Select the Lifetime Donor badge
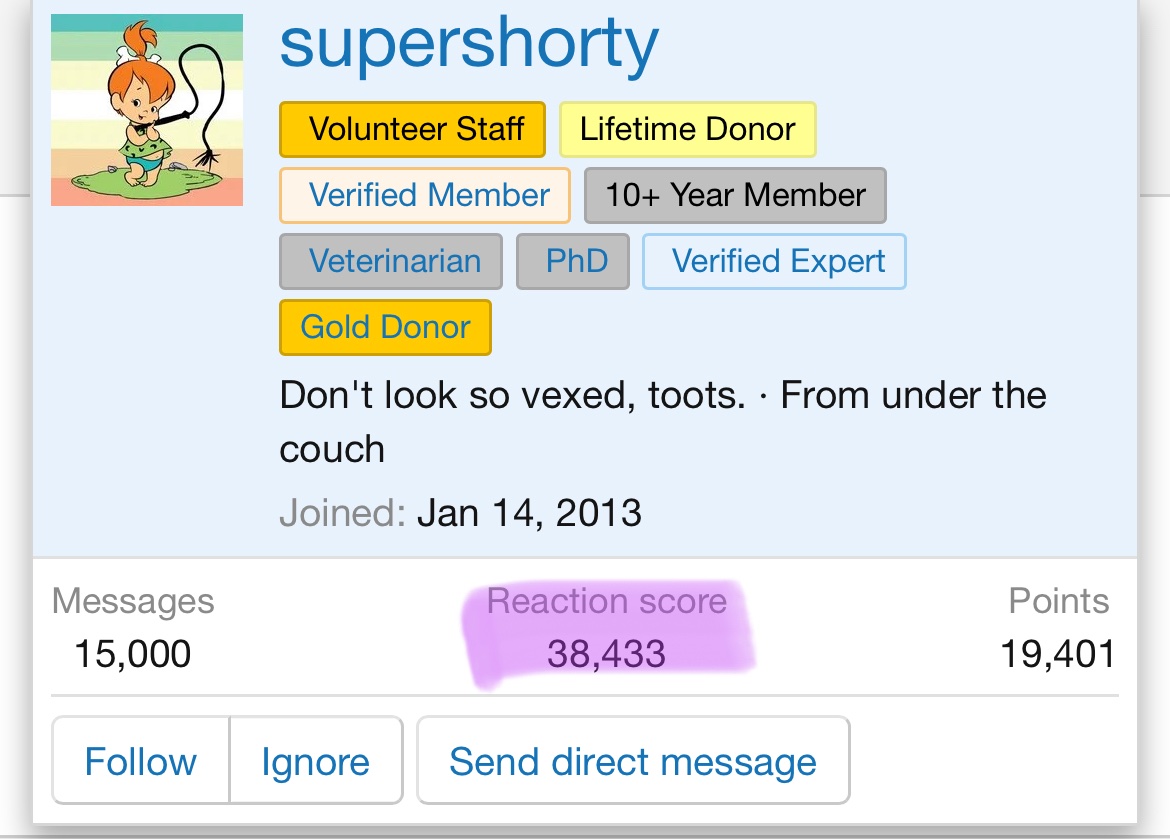This screenshot has width=1170, height=839. 687,129
